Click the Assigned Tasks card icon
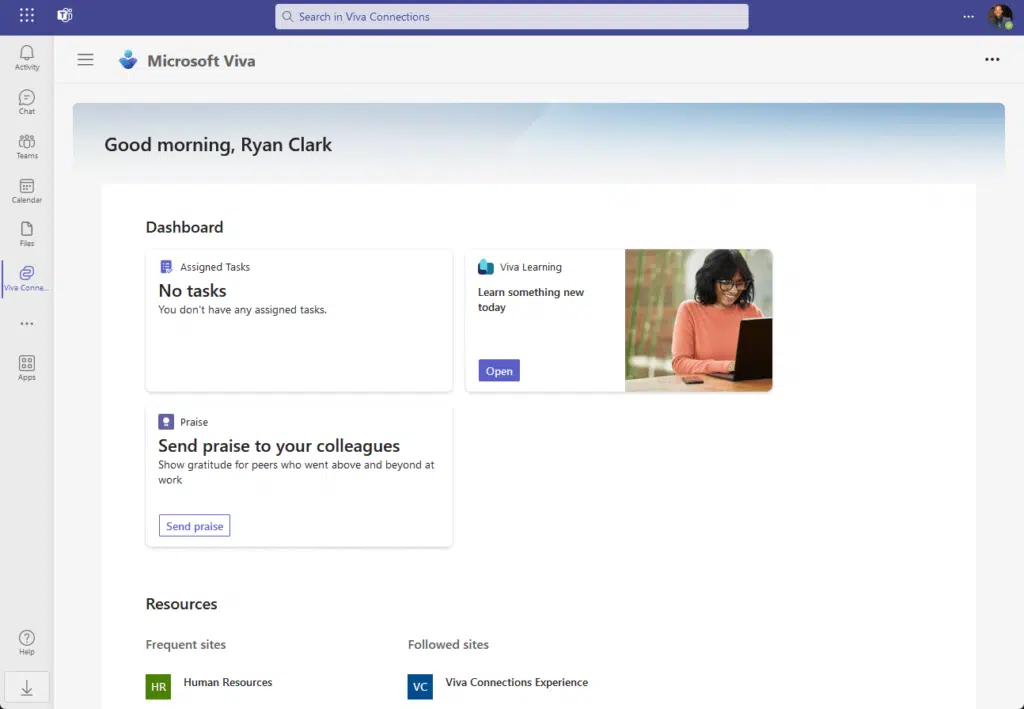 (166, 266)
